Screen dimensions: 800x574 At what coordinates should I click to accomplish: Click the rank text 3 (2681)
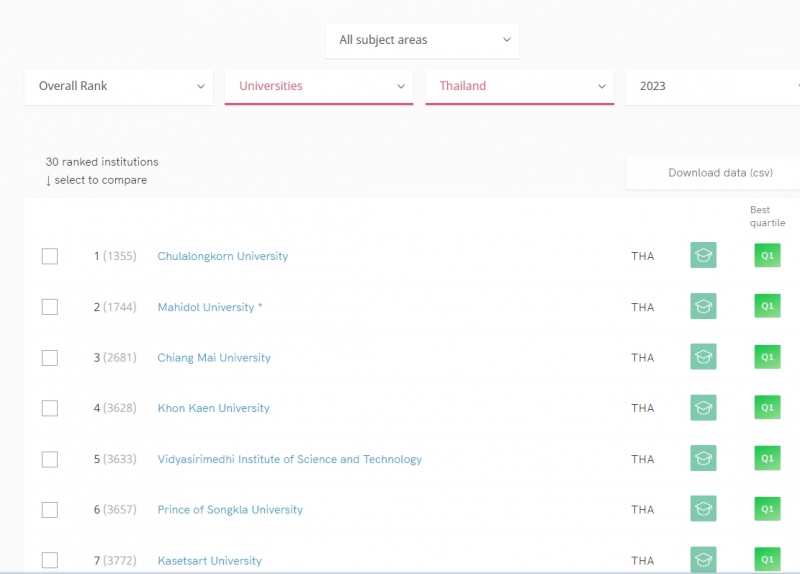(115, 358)
